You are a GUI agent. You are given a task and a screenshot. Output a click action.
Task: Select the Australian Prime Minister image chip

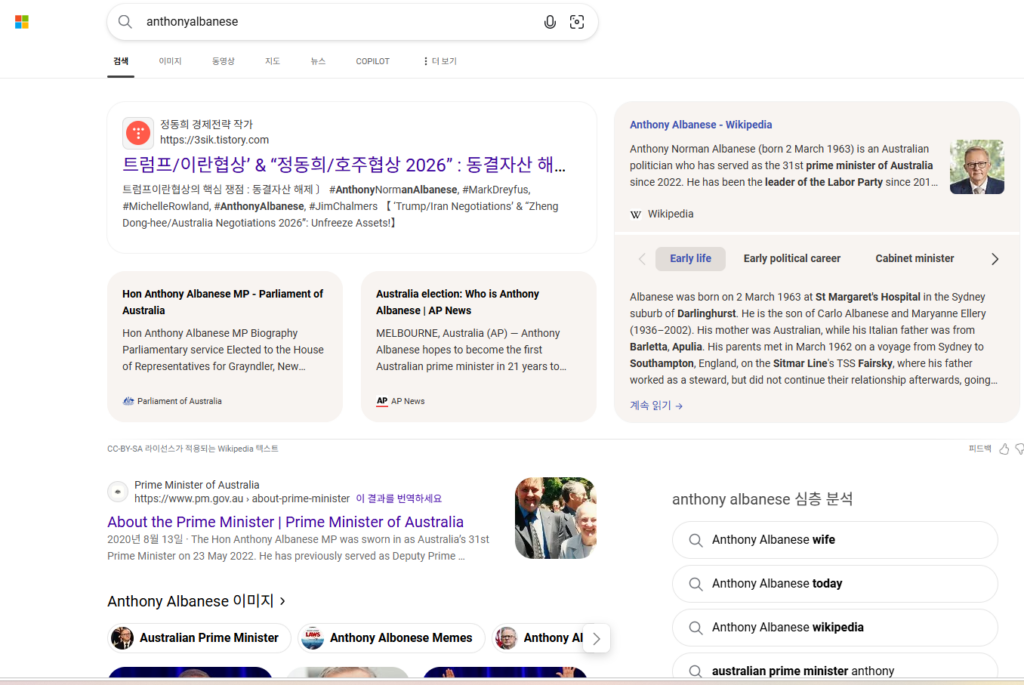pyautogui.click(x=199, y=638)
